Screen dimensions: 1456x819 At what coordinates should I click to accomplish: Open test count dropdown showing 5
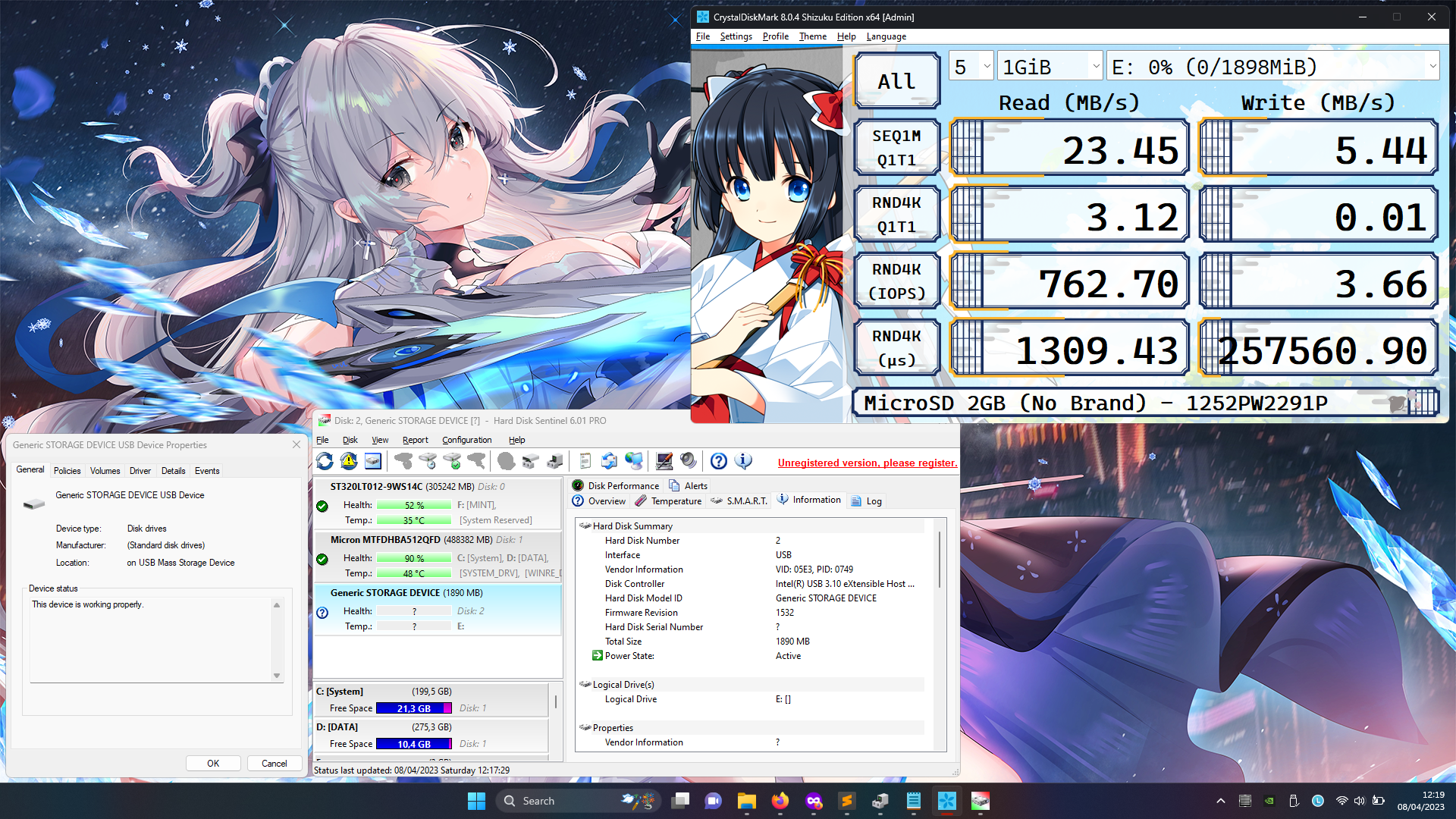(971, 67)
